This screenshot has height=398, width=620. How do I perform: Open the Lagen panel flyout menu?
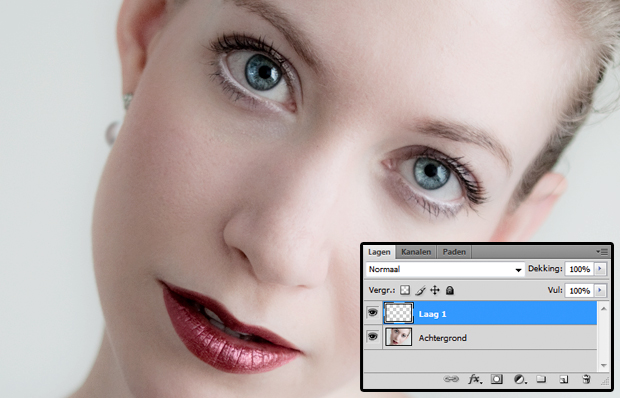[602, 251]
